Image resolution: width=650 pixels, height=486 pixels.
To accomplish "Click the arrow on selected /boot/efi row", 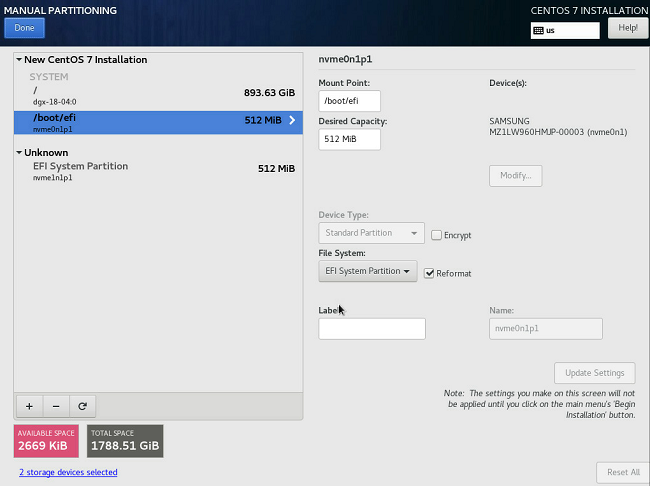I will point(292,121).
